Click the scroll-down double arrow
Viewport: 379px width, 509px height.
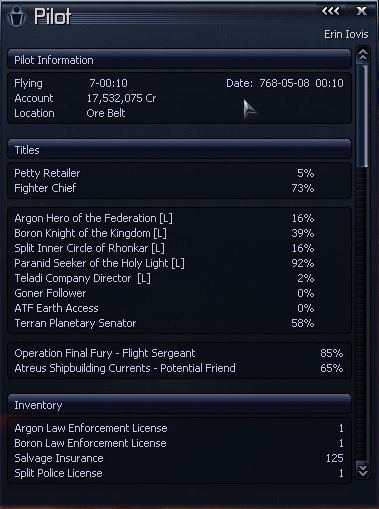click(x=363, y=470)
